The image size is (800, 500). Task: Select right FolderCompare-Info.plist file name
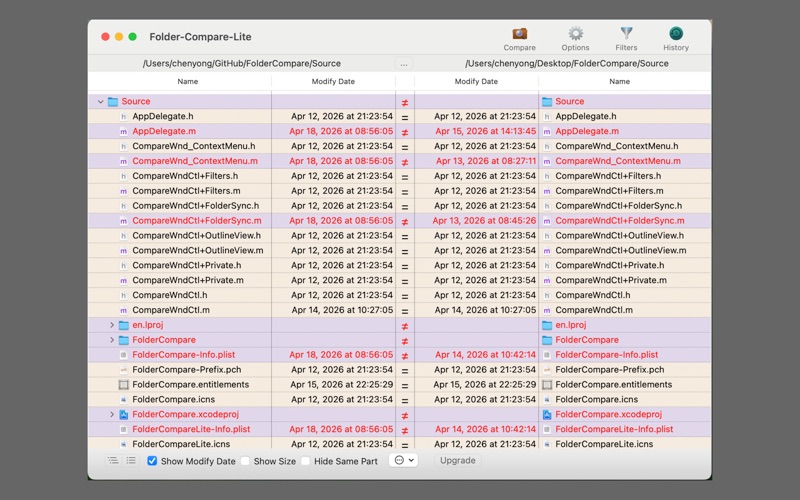tap(607, 355)
